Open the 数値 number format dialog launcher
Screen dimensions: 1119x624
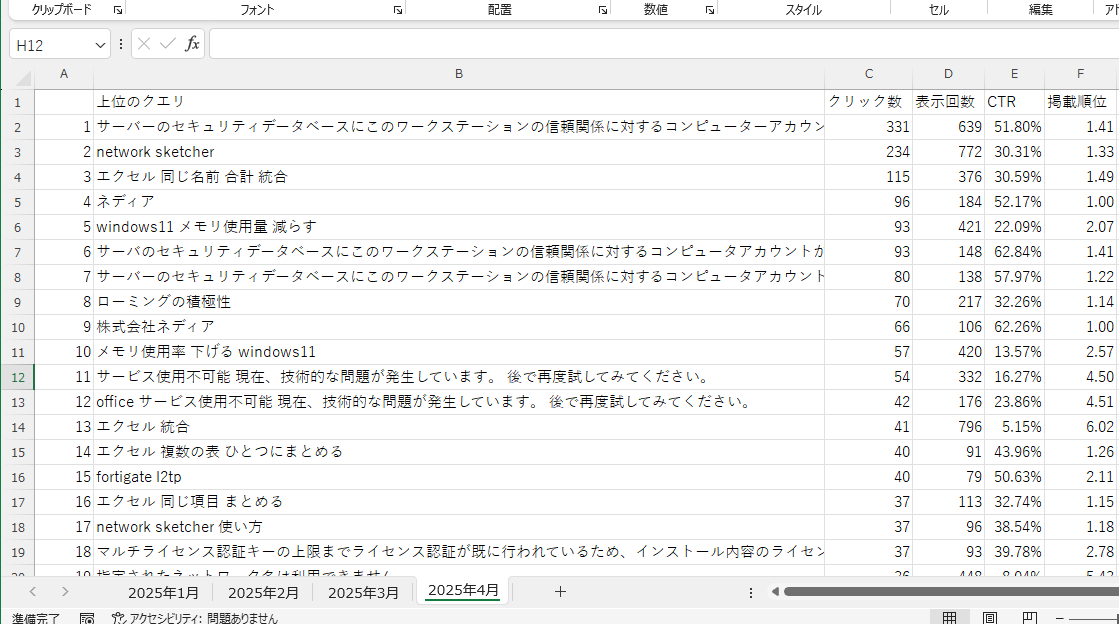(x=709, y=8)
